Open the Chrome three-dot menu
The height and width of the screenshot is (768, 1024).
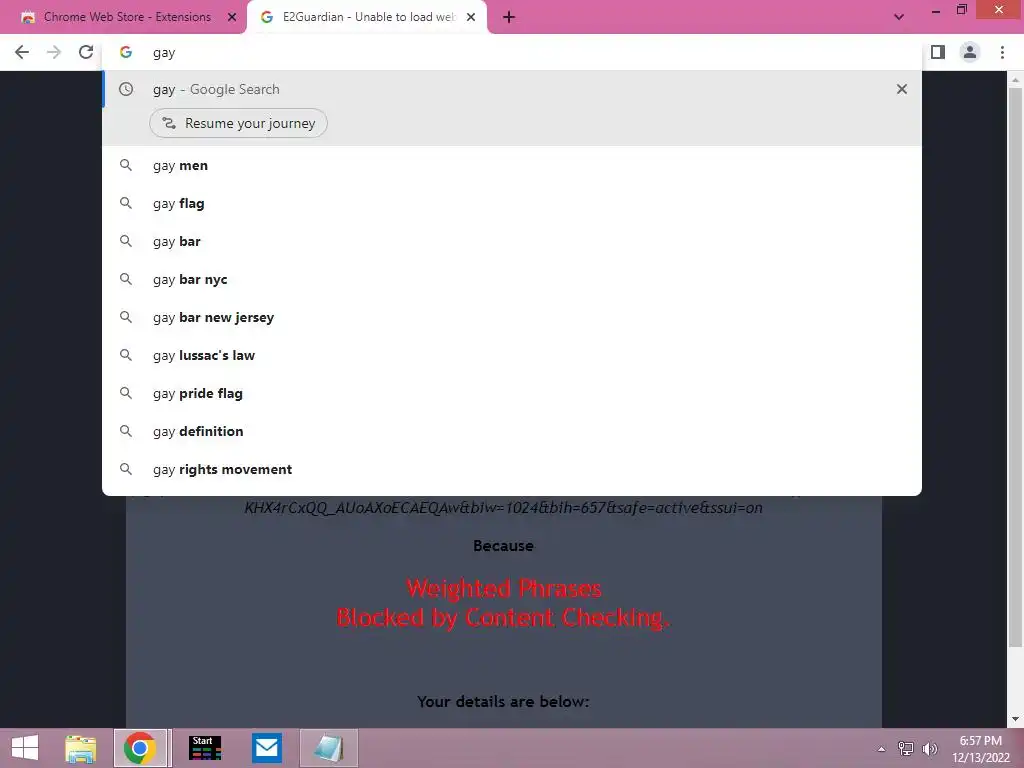(1002, 52)
